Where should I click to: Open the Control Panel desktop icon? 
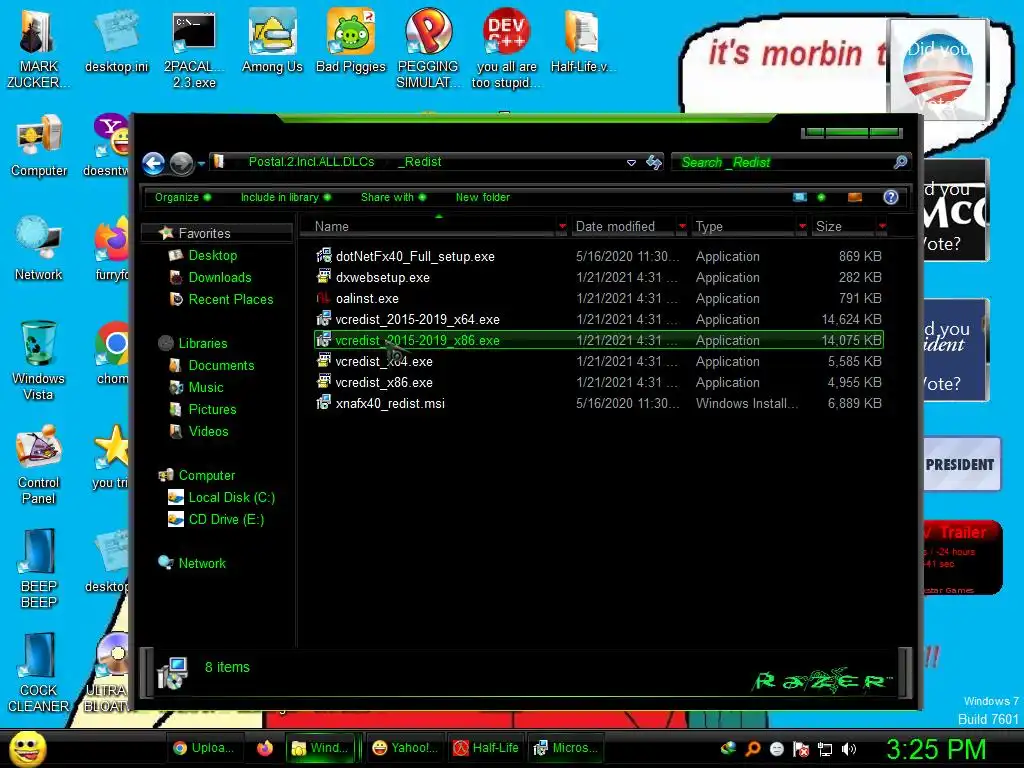pyautogui.click(x=39, y=465)
